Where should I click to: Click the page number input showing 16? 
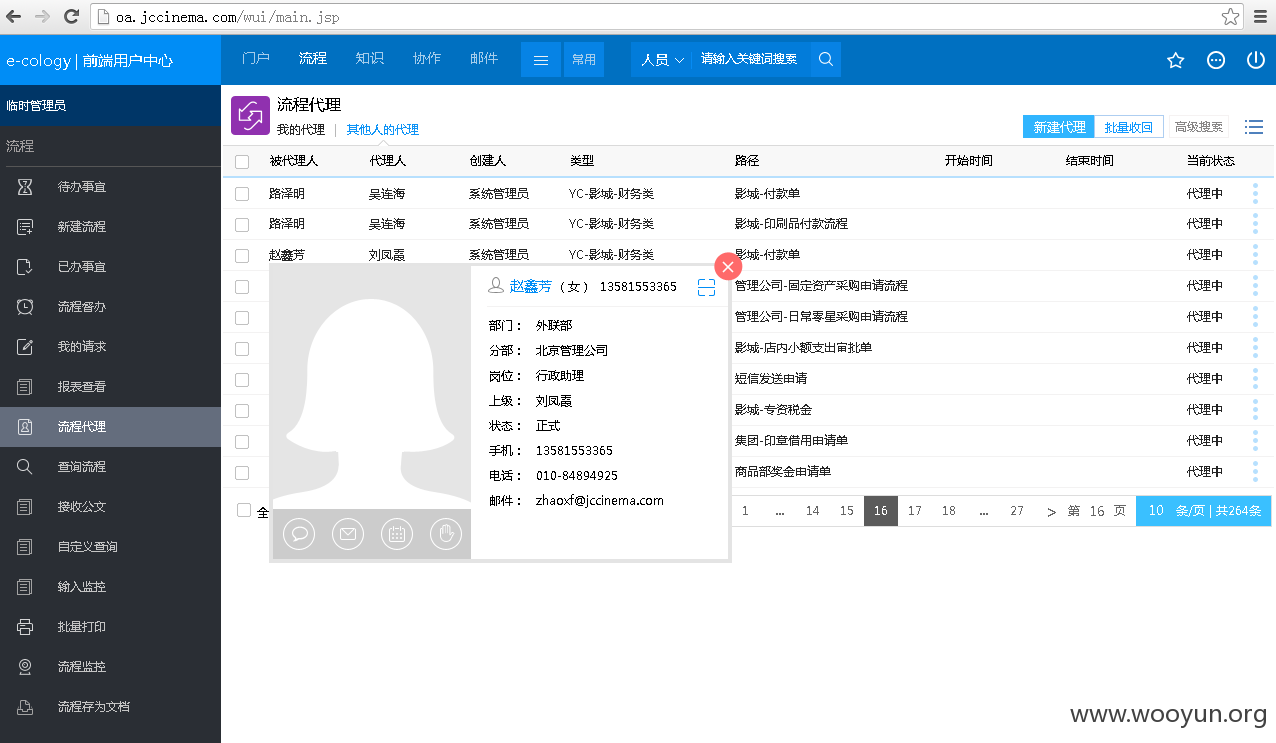[x=1097, y=511]
